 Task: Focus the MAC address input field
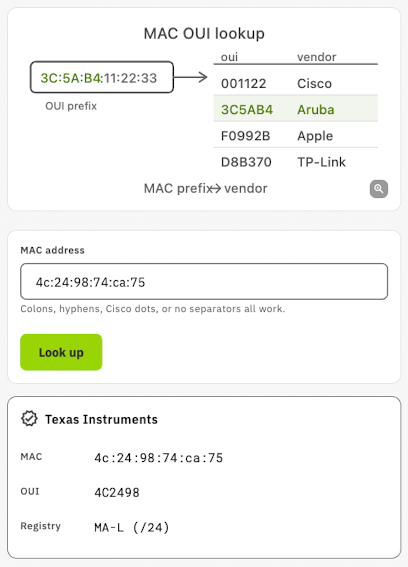[x=204, y=282]
